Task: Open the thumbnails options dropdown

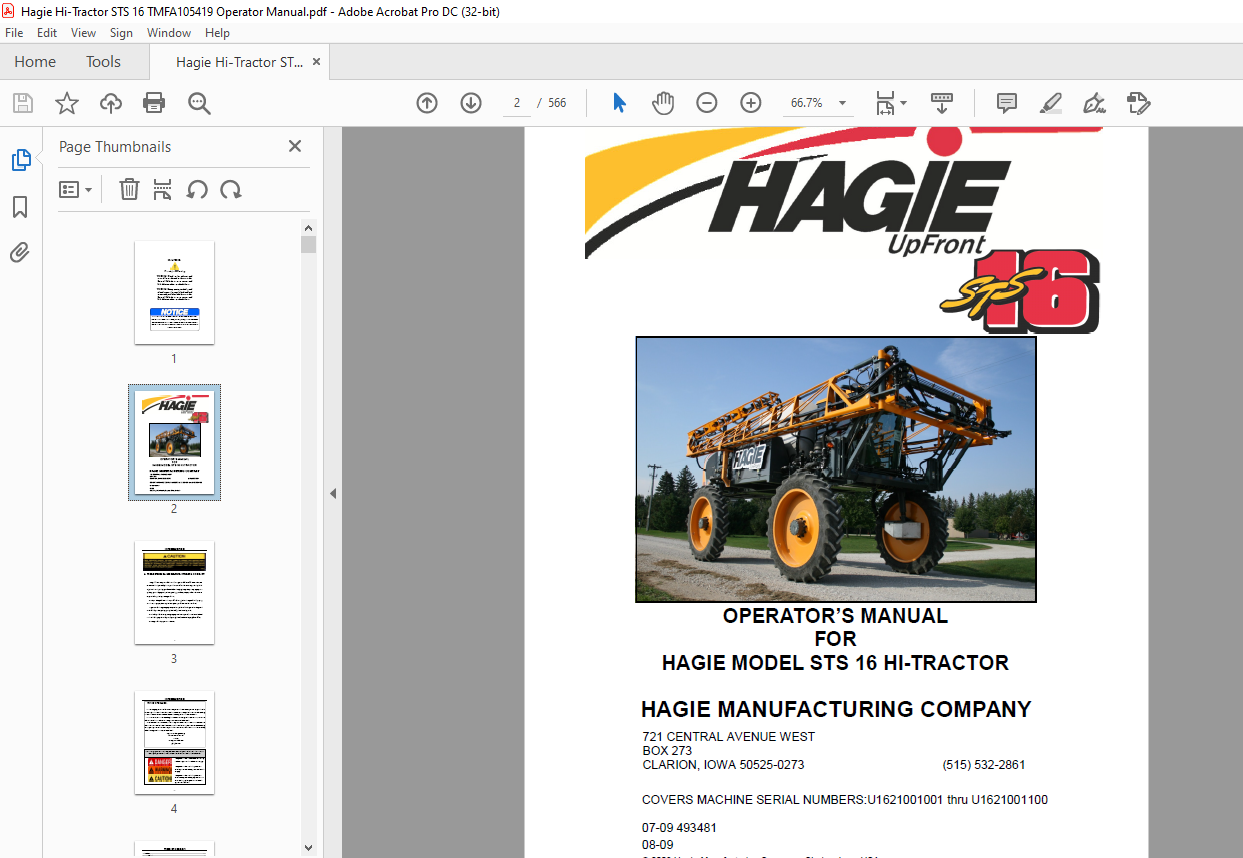Action: click(75, 189)
